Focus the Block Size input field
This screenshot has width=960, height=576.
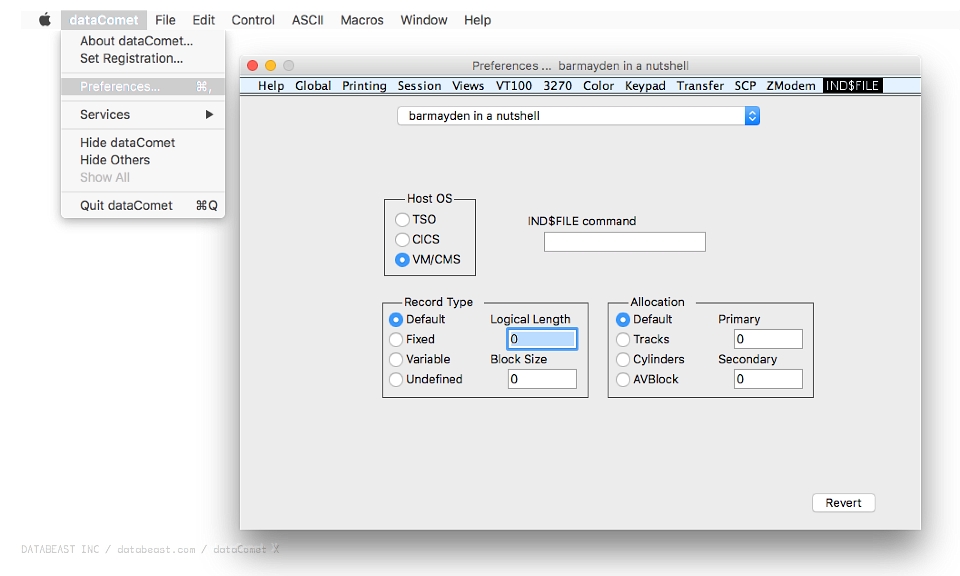pos(542,379)
